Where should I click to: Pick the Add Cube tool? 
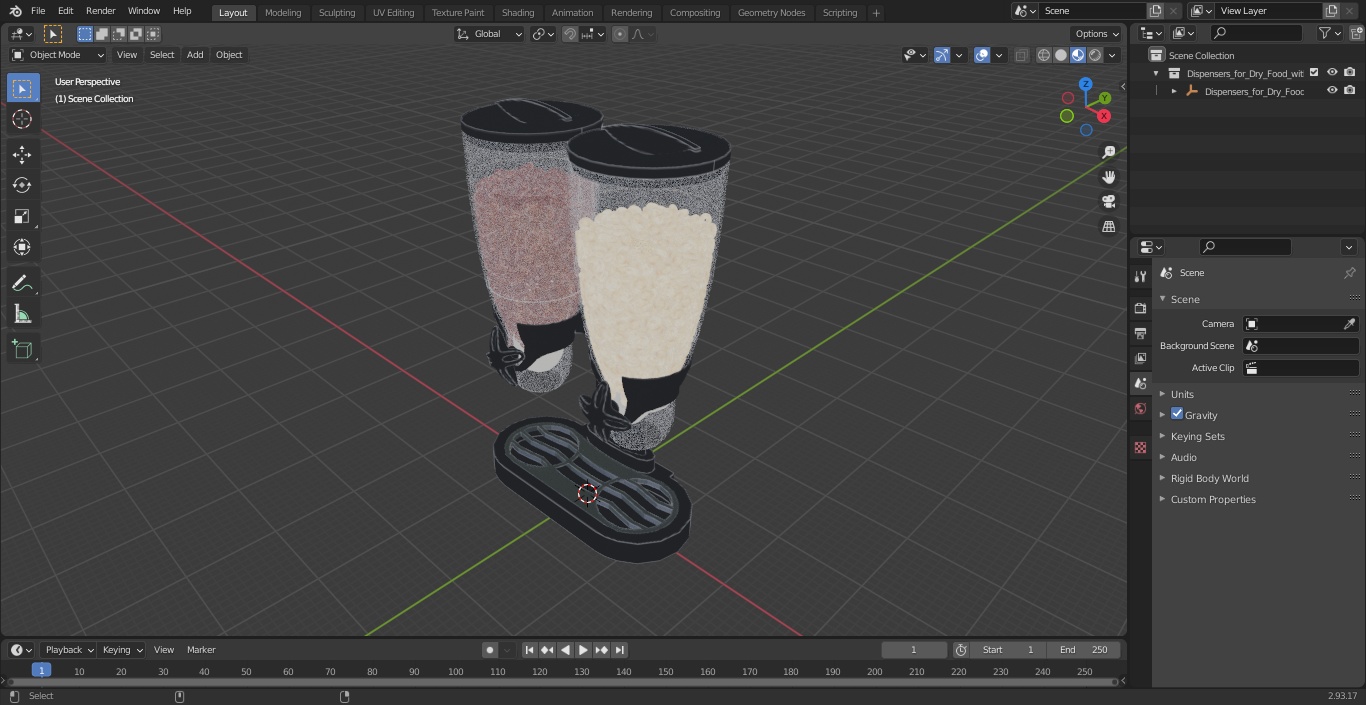22,350
